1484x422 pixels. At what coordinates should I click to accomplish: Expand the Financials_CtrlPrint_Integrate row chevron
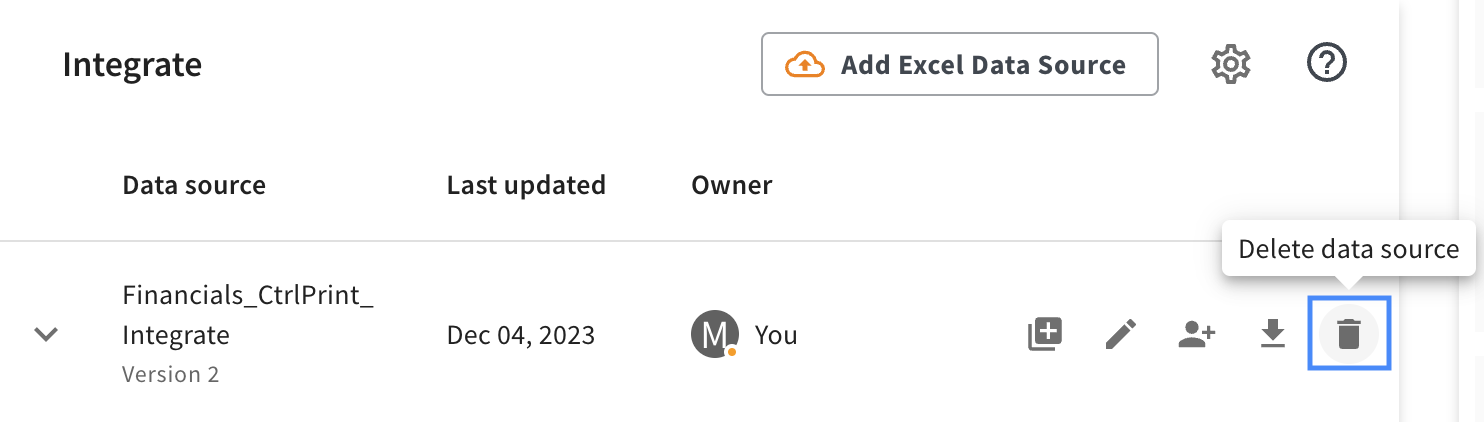tap(46, 334)
